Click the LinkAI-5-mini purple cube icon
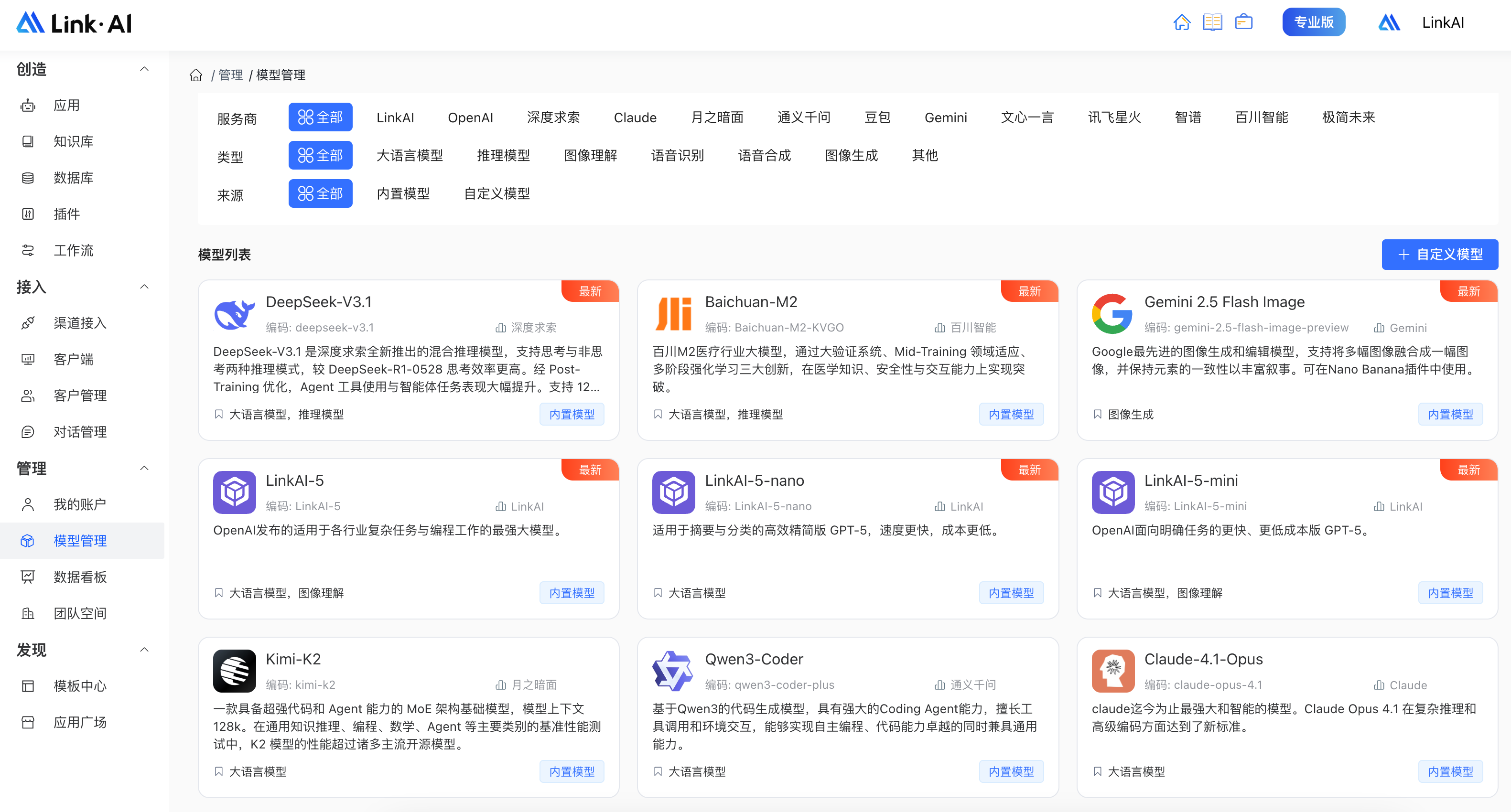The width and height of the screenshot is (1511, 812). [x=1113, y=492]
